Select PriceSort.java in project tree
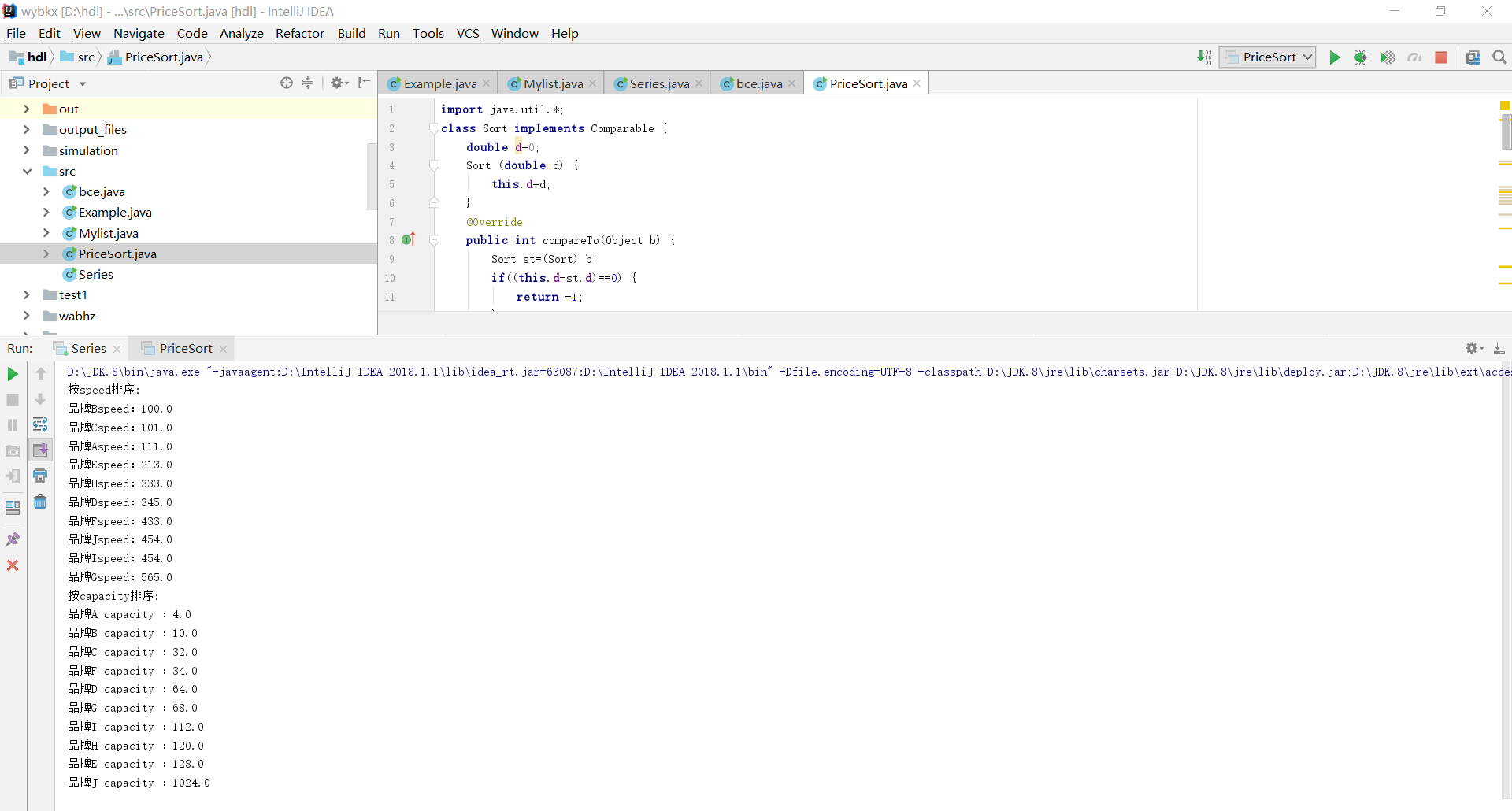This screenshot has height=811, width=1512. click(x=117, y=254)
